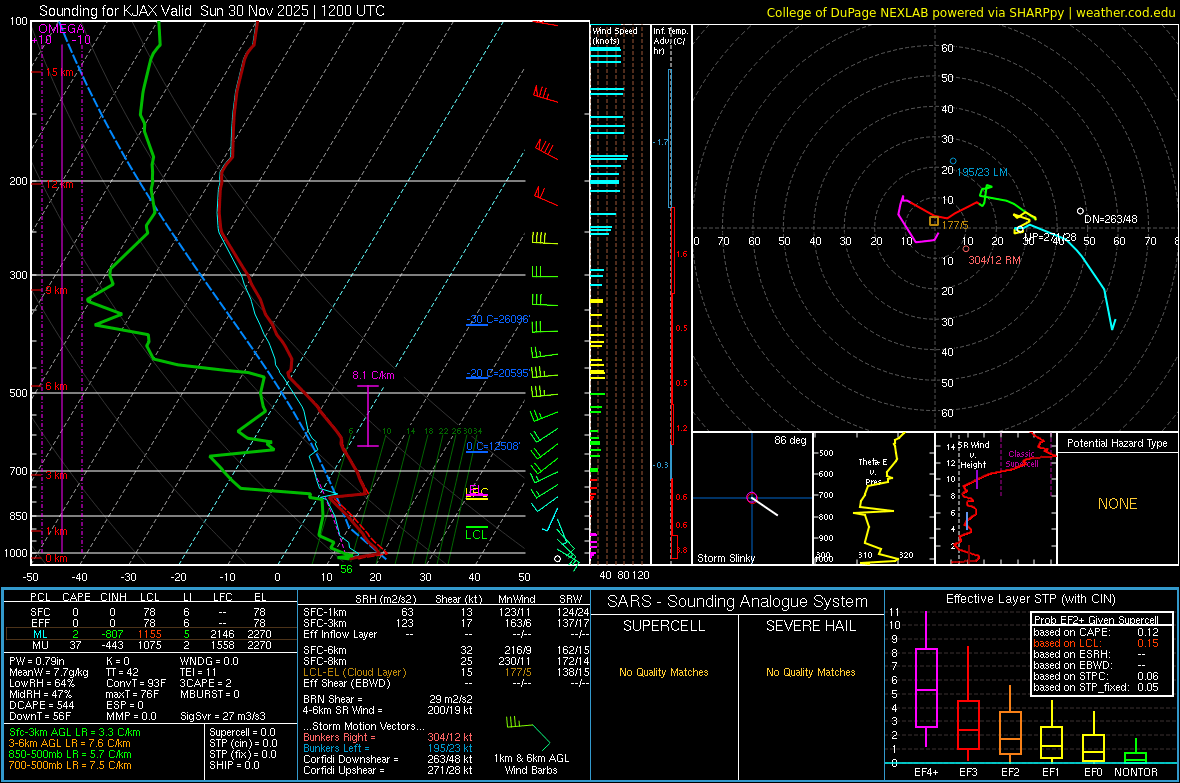Select the SFC parcel row label
This screenshot has width=1180, height=783.
point(40,612)
